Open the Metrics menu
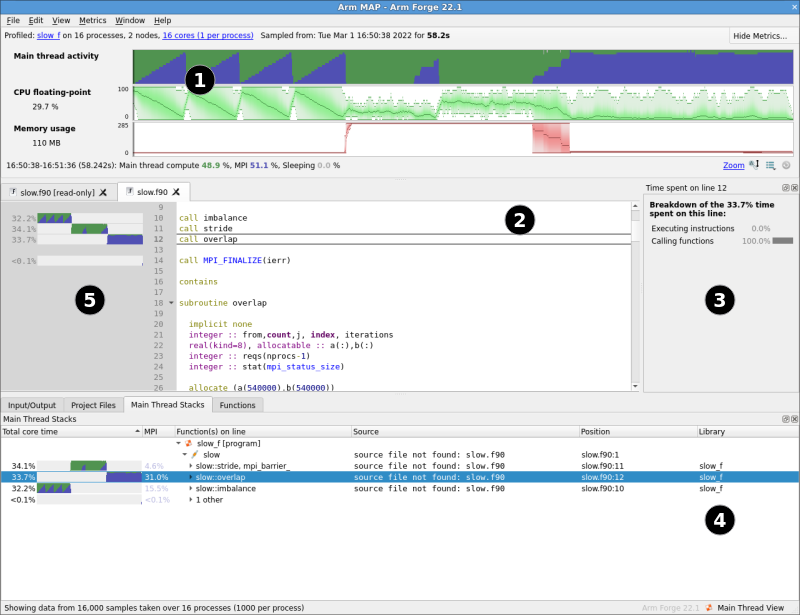The image size is (800, 615). [x=92, y=20]
